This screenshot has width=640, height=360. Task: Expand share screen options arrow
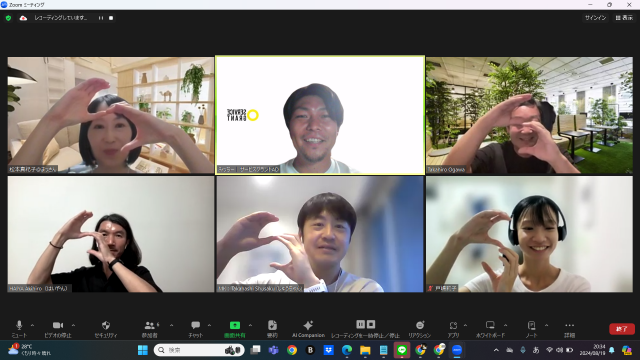250,325
